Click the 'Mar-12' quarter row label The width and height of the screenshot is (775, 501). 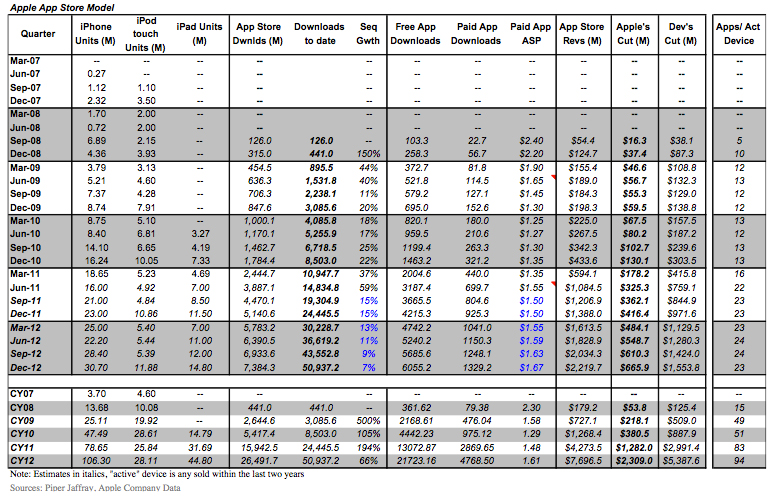pyautogui.click(x=25, y=328)
